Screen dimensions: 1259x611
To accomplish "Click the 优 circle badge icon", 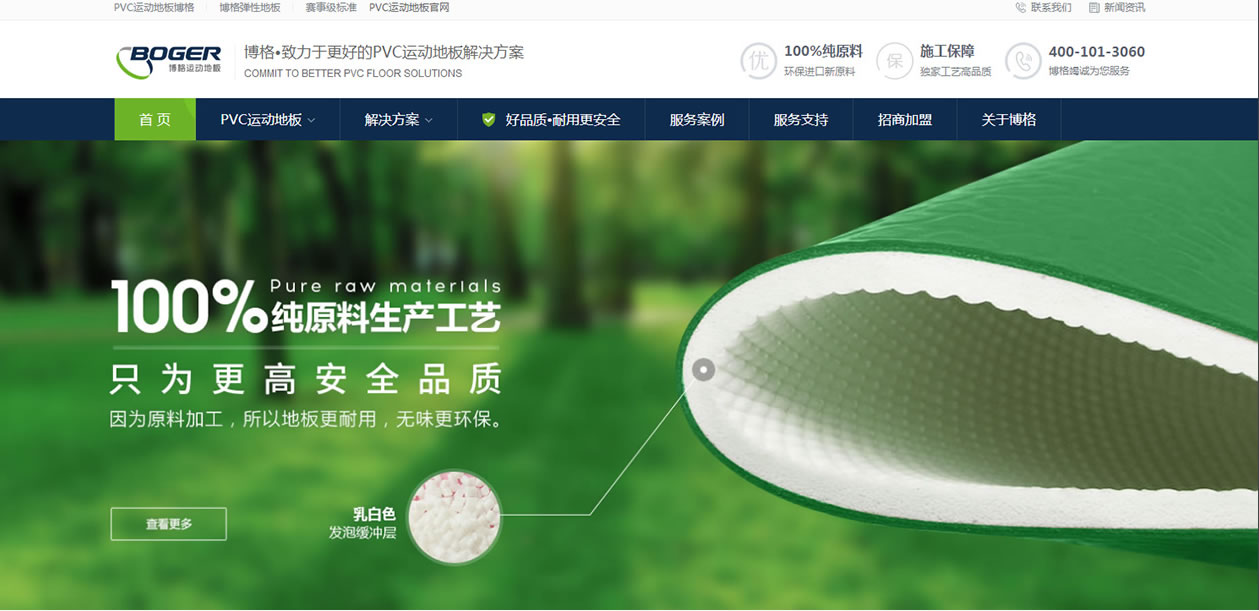I will [759, 61].
